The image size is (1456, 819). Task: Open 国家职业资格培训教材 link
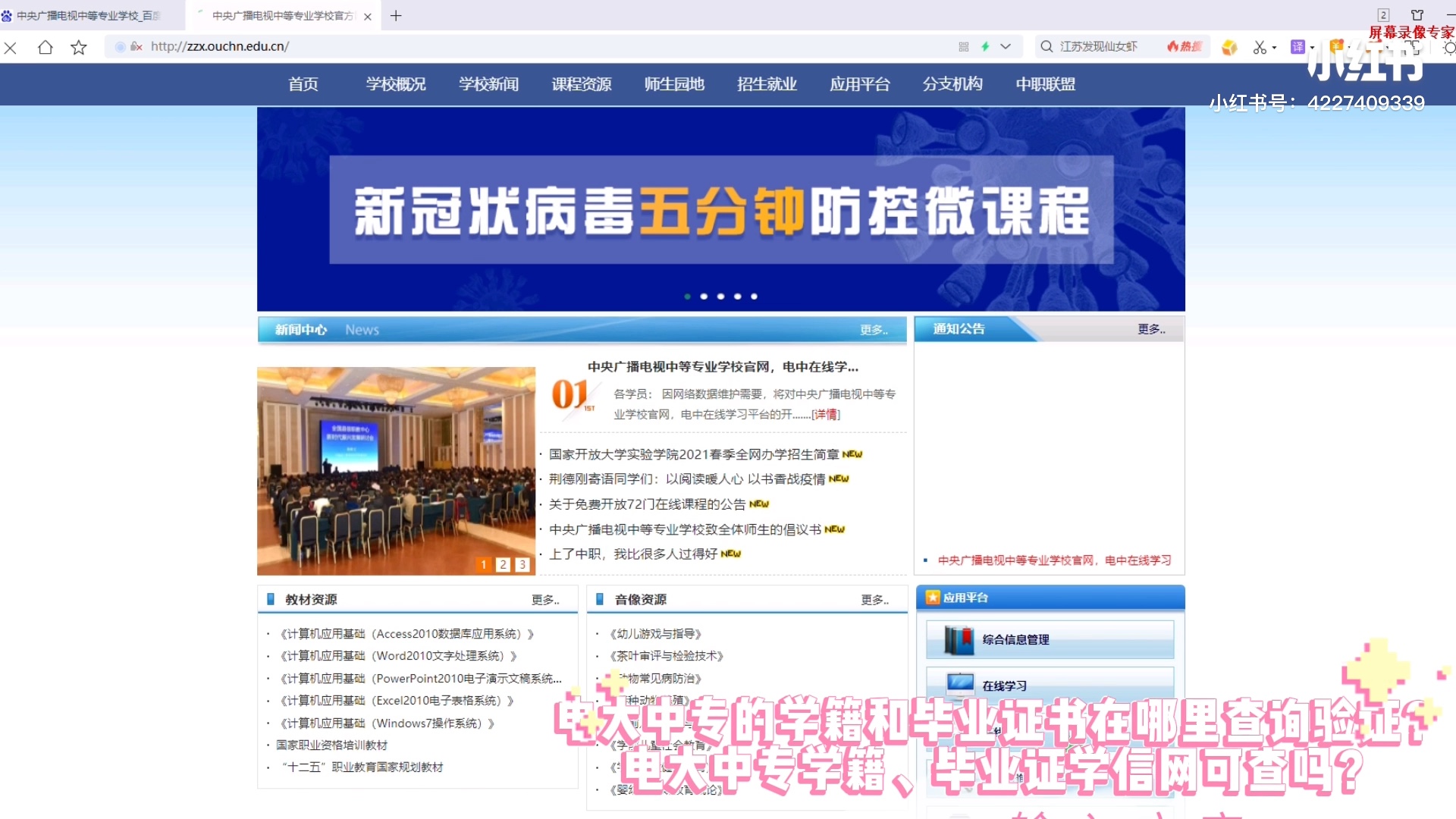point(331,745)
